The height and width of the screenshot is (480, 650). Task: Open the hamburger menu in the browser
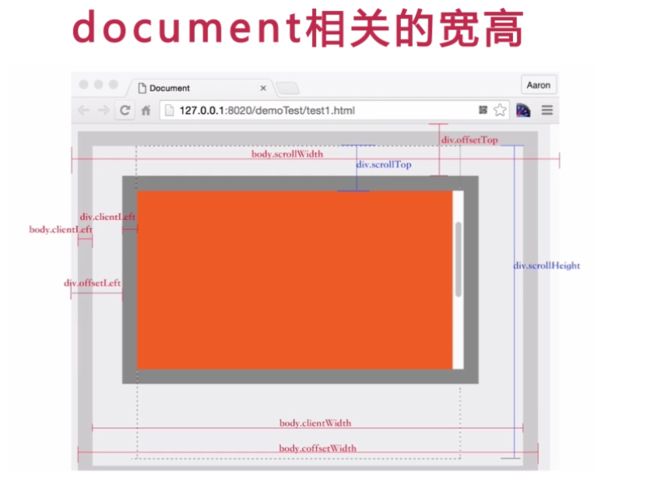click(x=547, y=110)
